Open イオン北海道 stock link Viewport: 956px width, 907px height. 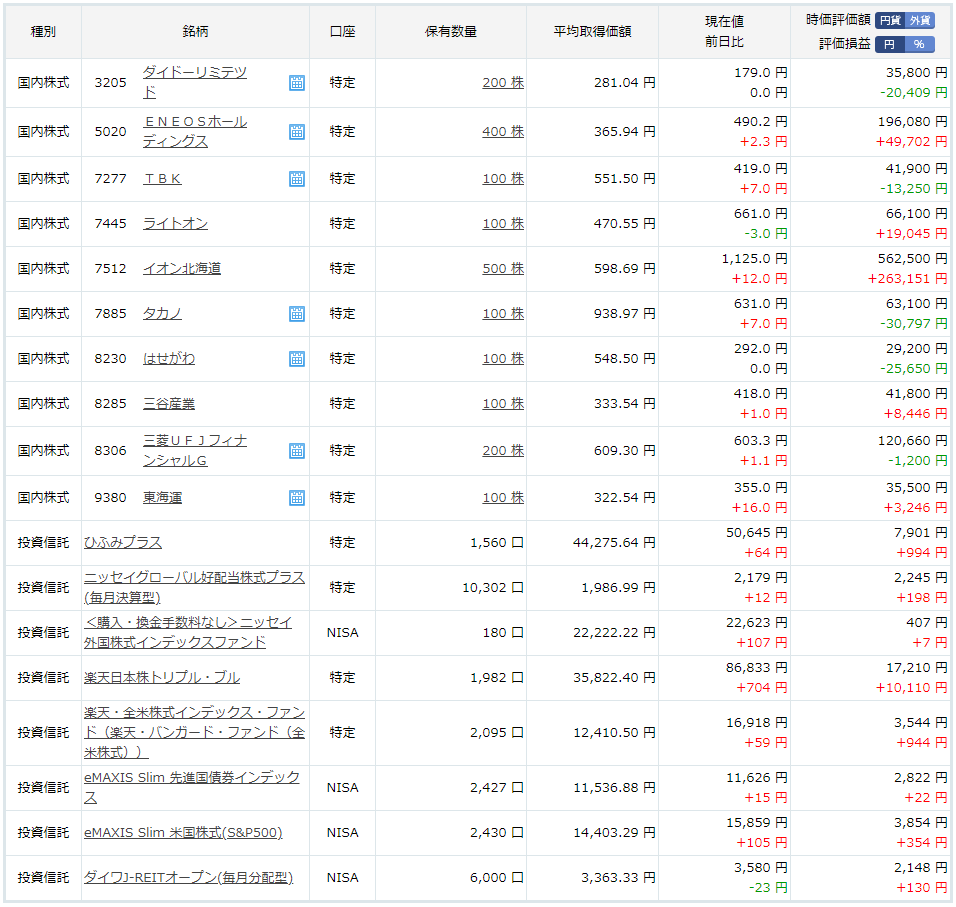point(182,269)
